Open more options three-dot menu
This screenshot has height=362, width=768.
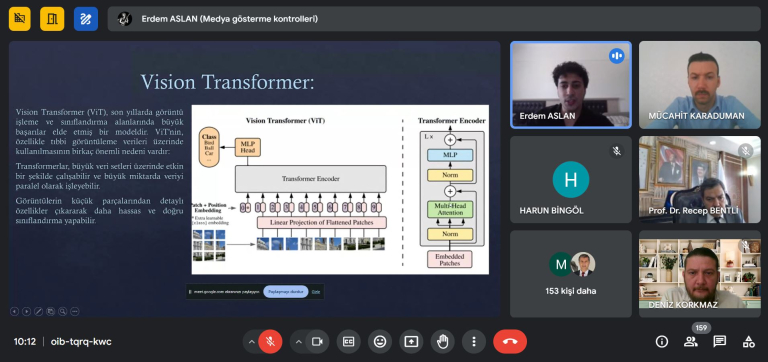pyautogui.click(x=474, y=342)
